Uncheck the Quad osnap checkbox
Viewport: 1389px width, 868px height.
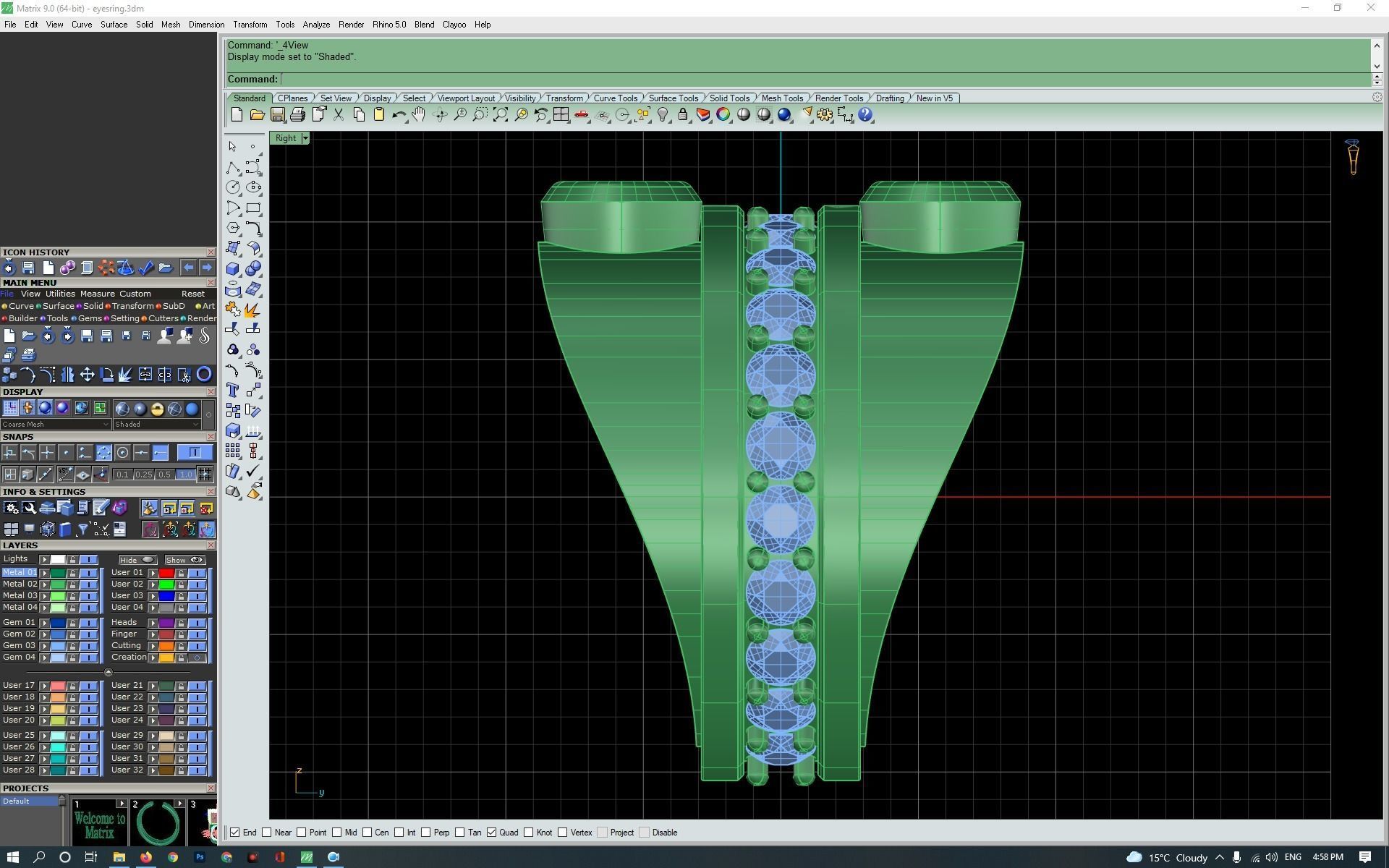(x=492, y=833)
